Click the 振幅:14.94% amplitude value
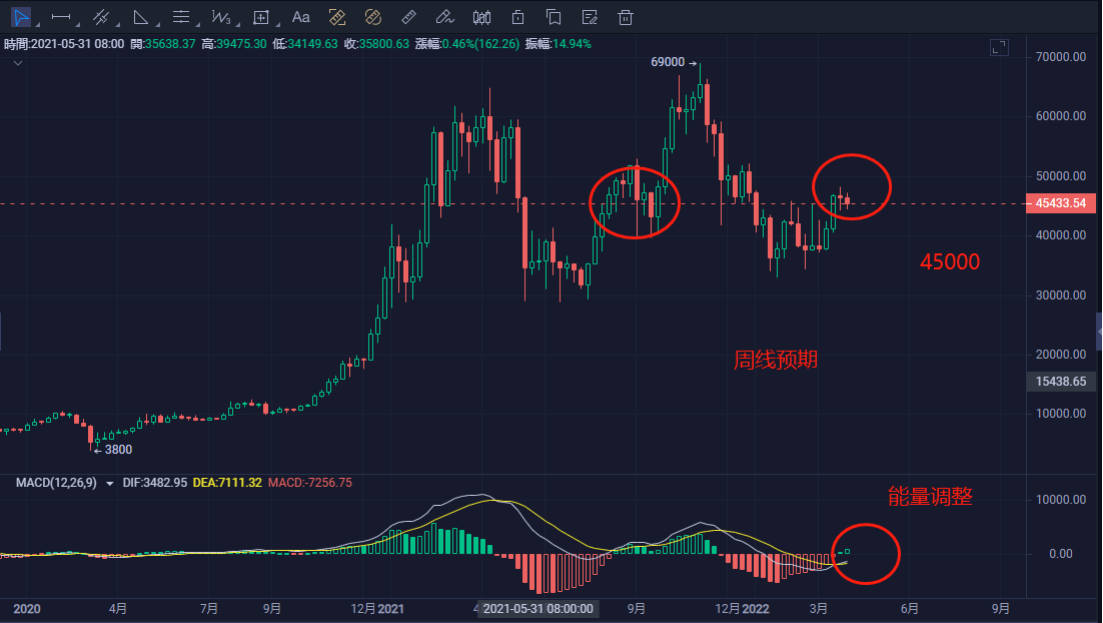This screenshot has height=623, width=1103. [559, 44]
